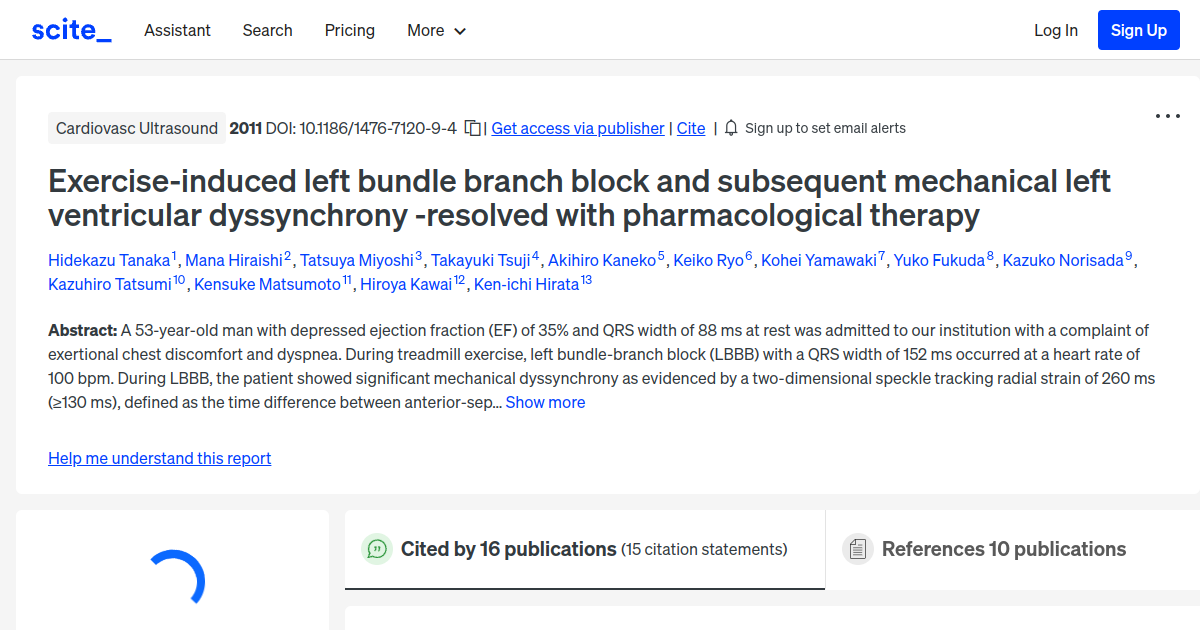Open the three-dot overflow menu
This screenshot has height=630, width=1200.
pos(1167,116)
